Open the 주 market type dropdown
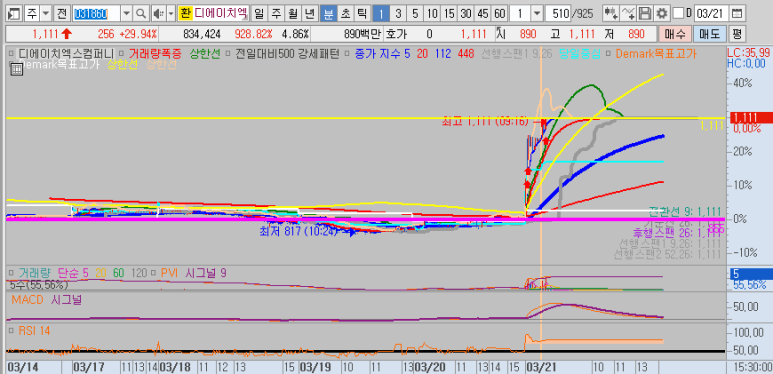This screenshot has width=773, height=374. point(45,13)
